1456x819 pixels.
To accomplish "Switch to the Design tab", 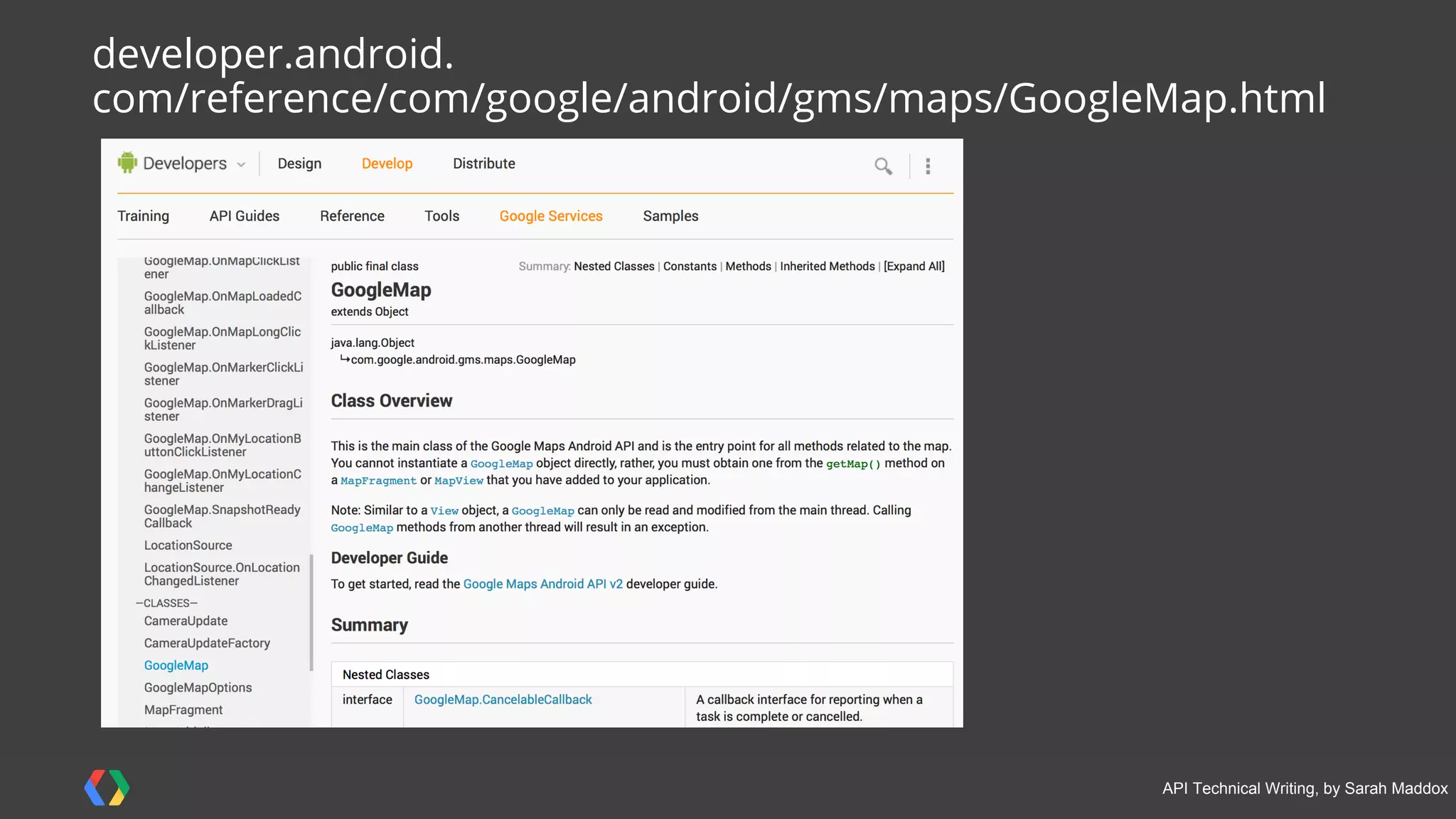I will pyautogui.click(x=299, y=164).
